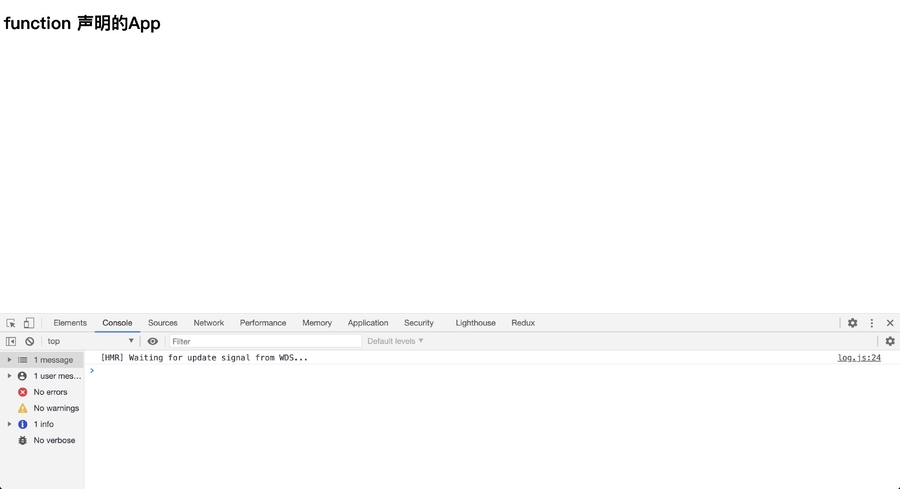Expand the 1 info group
Viewport: 900px width, 489px height.
pyautogui.click(x=10, y=424)
